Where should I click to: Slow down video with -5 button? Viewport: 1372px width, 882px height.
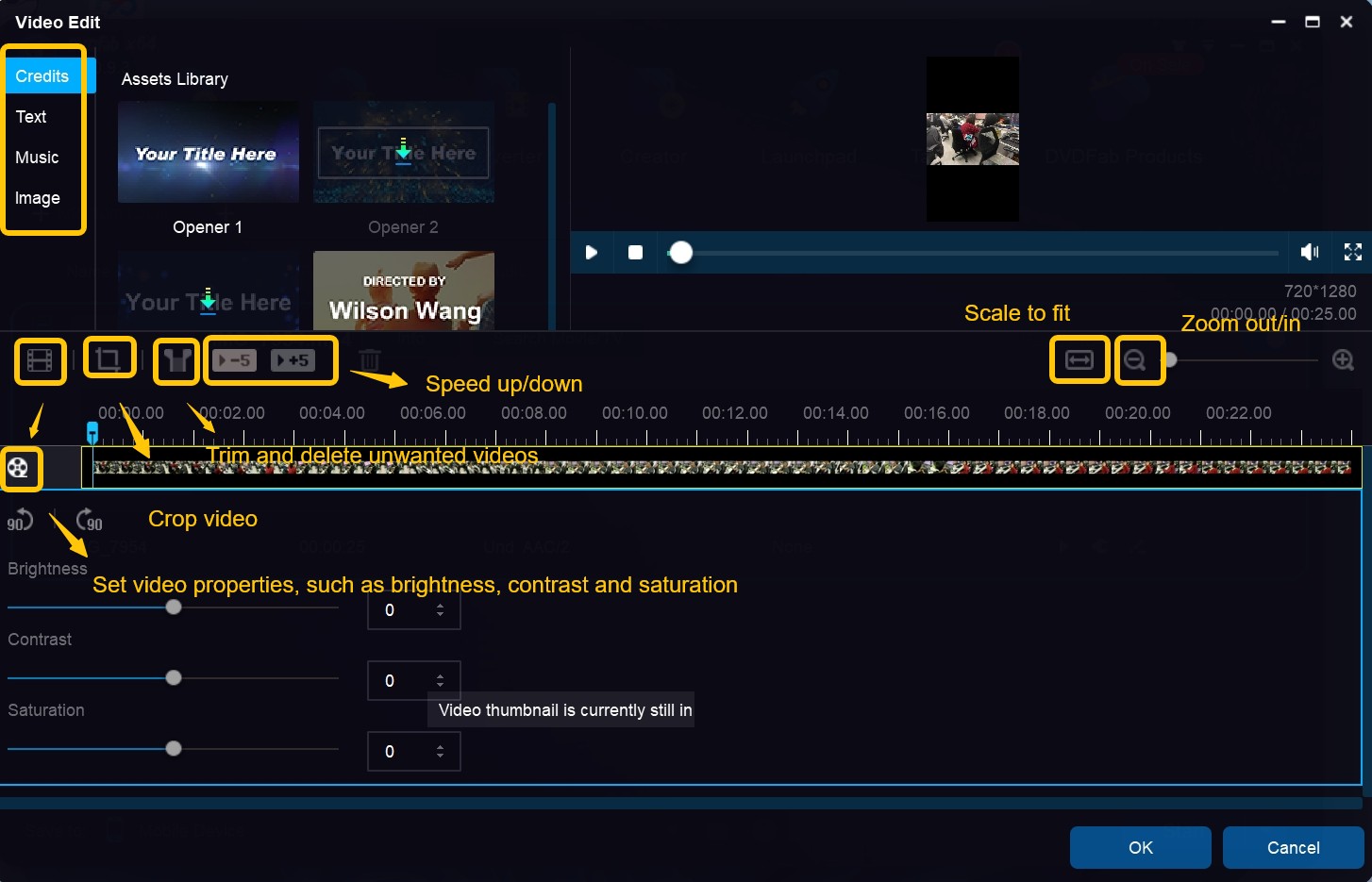click(234, 360)
